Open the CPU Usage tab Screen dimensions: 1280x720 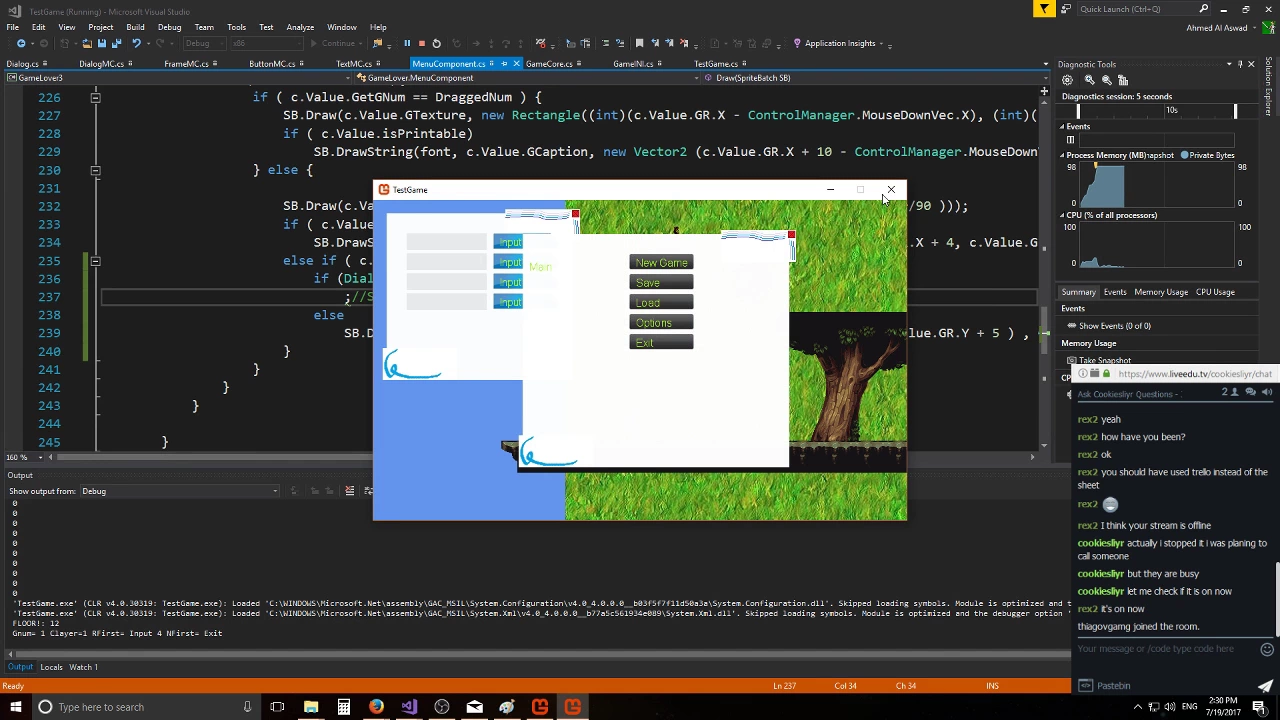tap(1215, 292)
